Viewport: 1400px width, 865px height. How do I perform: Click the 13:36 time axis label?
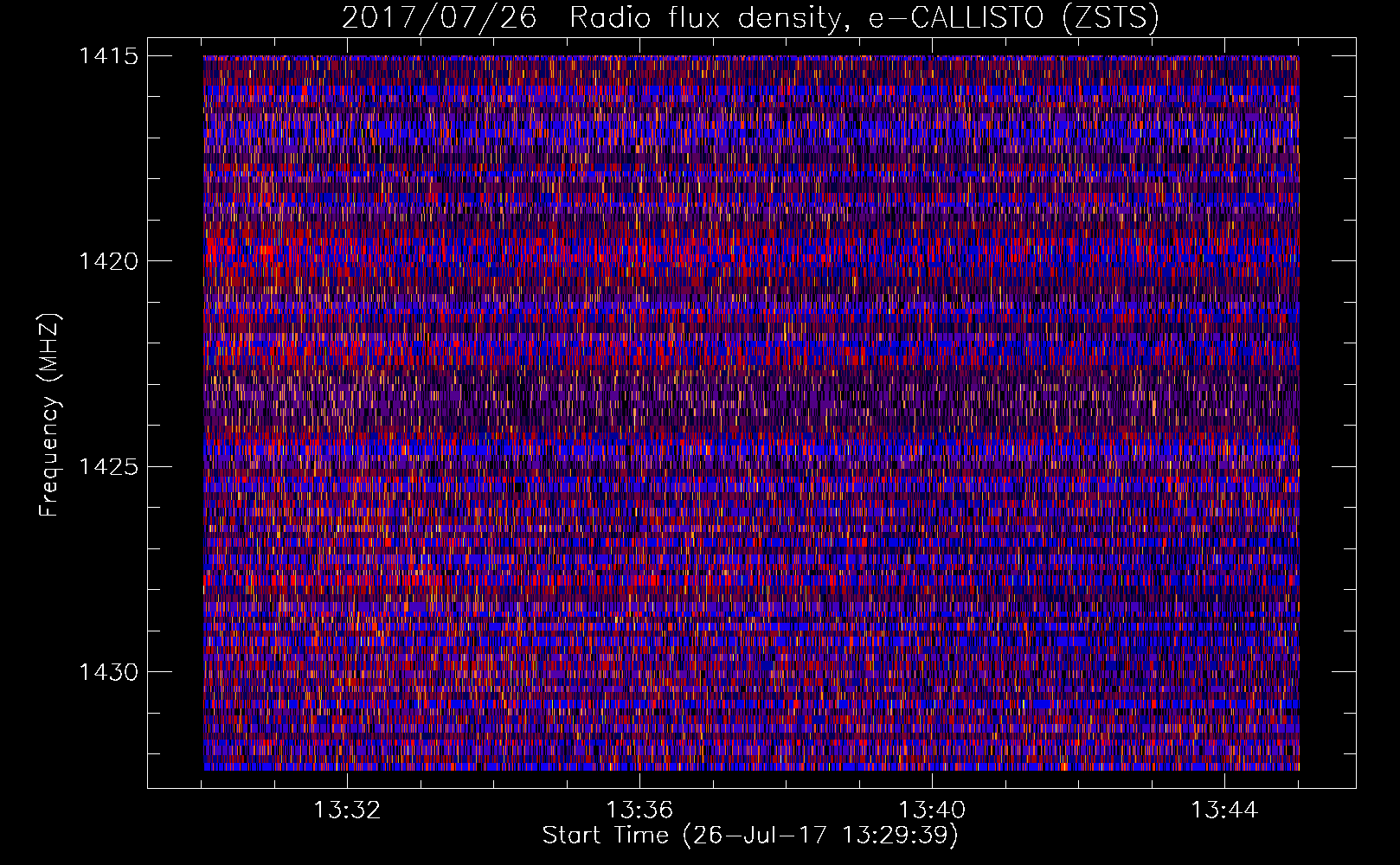639,811
